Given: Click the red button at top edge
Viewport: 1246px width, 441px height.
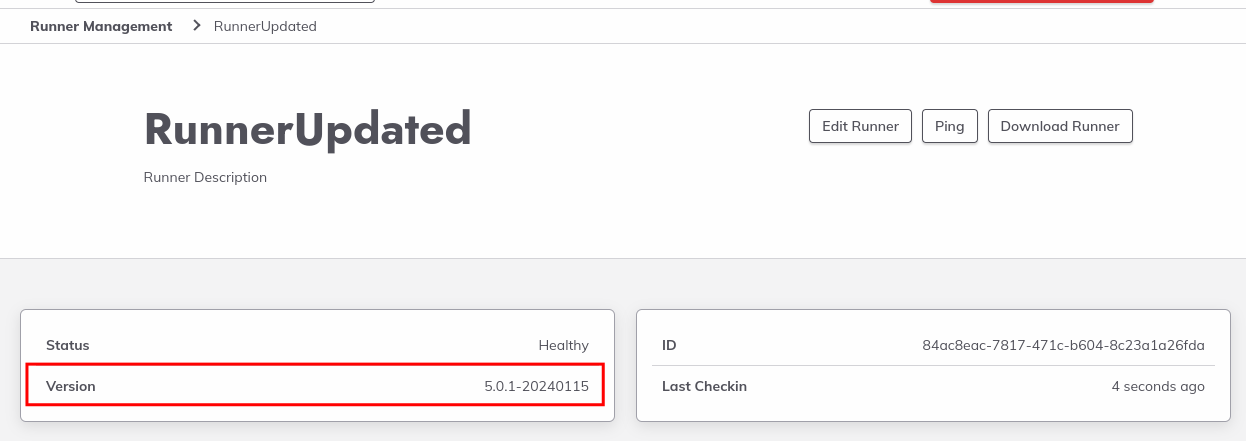Looking at the screenshot, I should pos(1042,2).
